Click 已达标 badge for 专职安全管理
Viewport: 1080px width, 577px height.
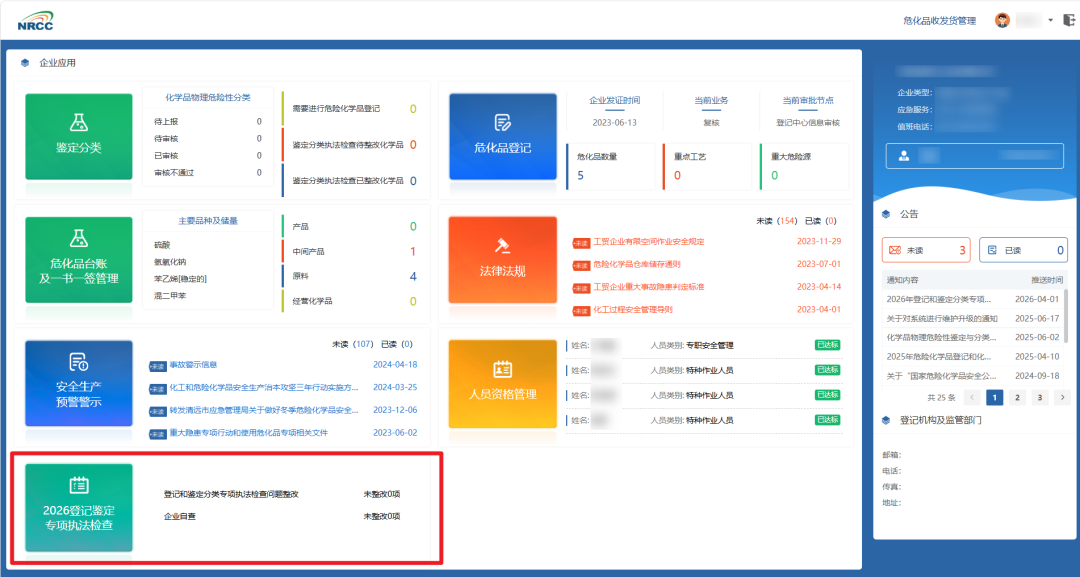click(827, 345)
